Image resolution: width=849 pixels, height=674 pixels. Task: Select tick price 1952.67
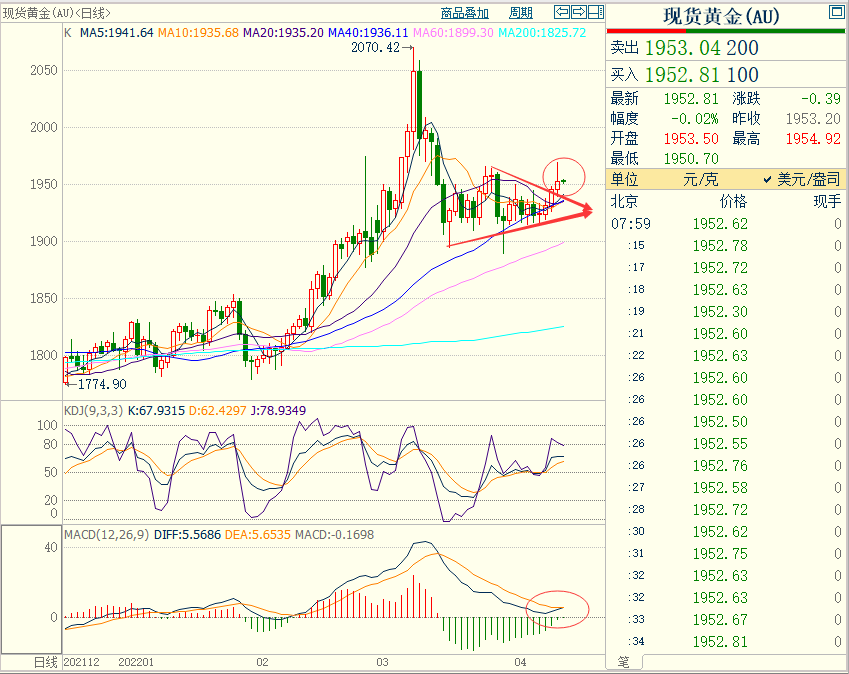point(720,619)
